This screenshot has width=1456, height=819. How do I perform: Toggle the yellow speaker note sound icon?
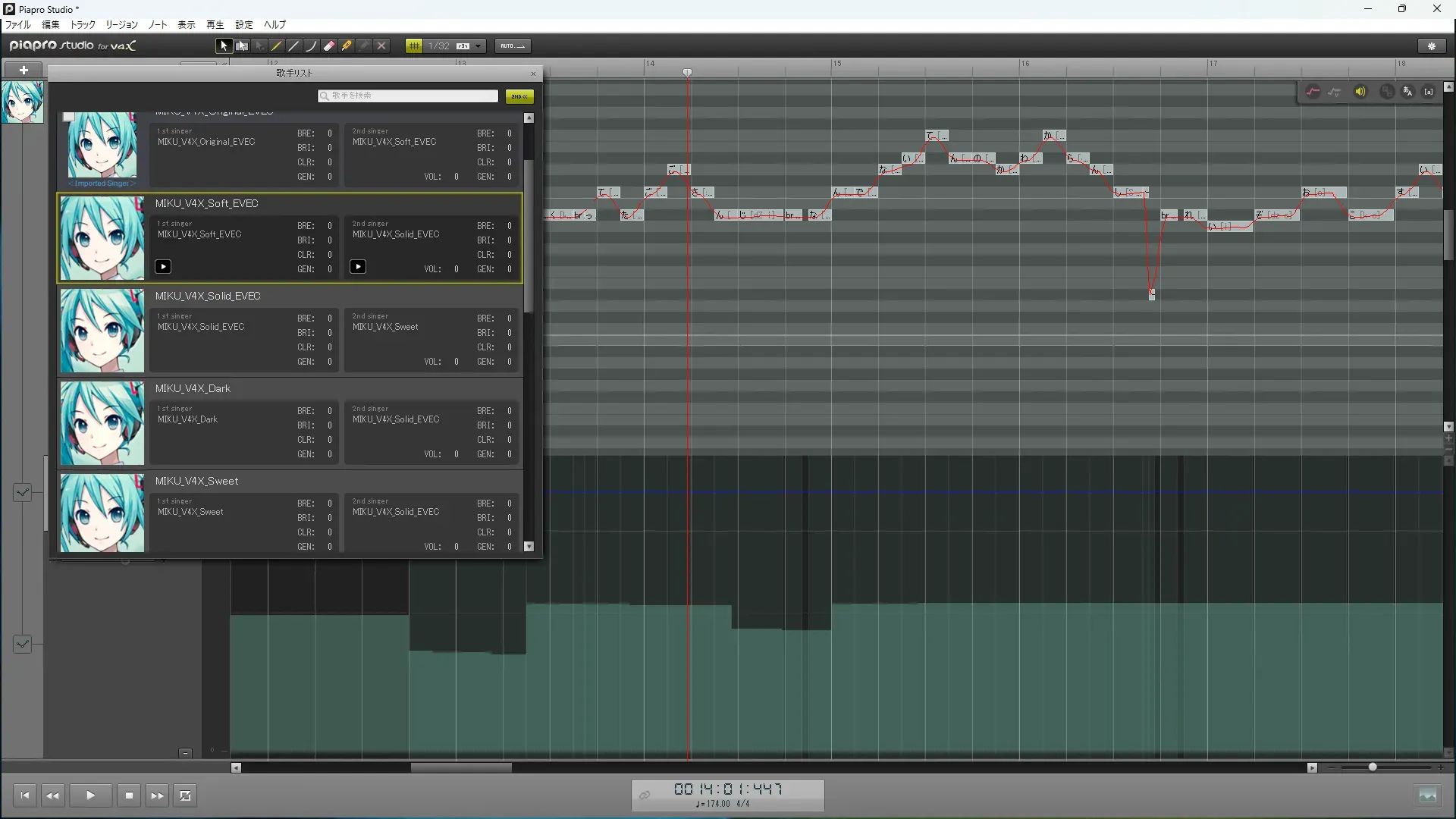point(1360,92)
